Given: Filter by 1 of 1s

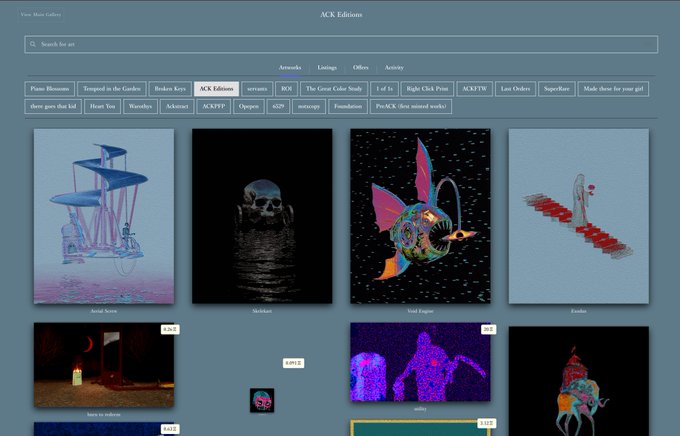Looking at the screenshot, I should (x=384, y=89).
